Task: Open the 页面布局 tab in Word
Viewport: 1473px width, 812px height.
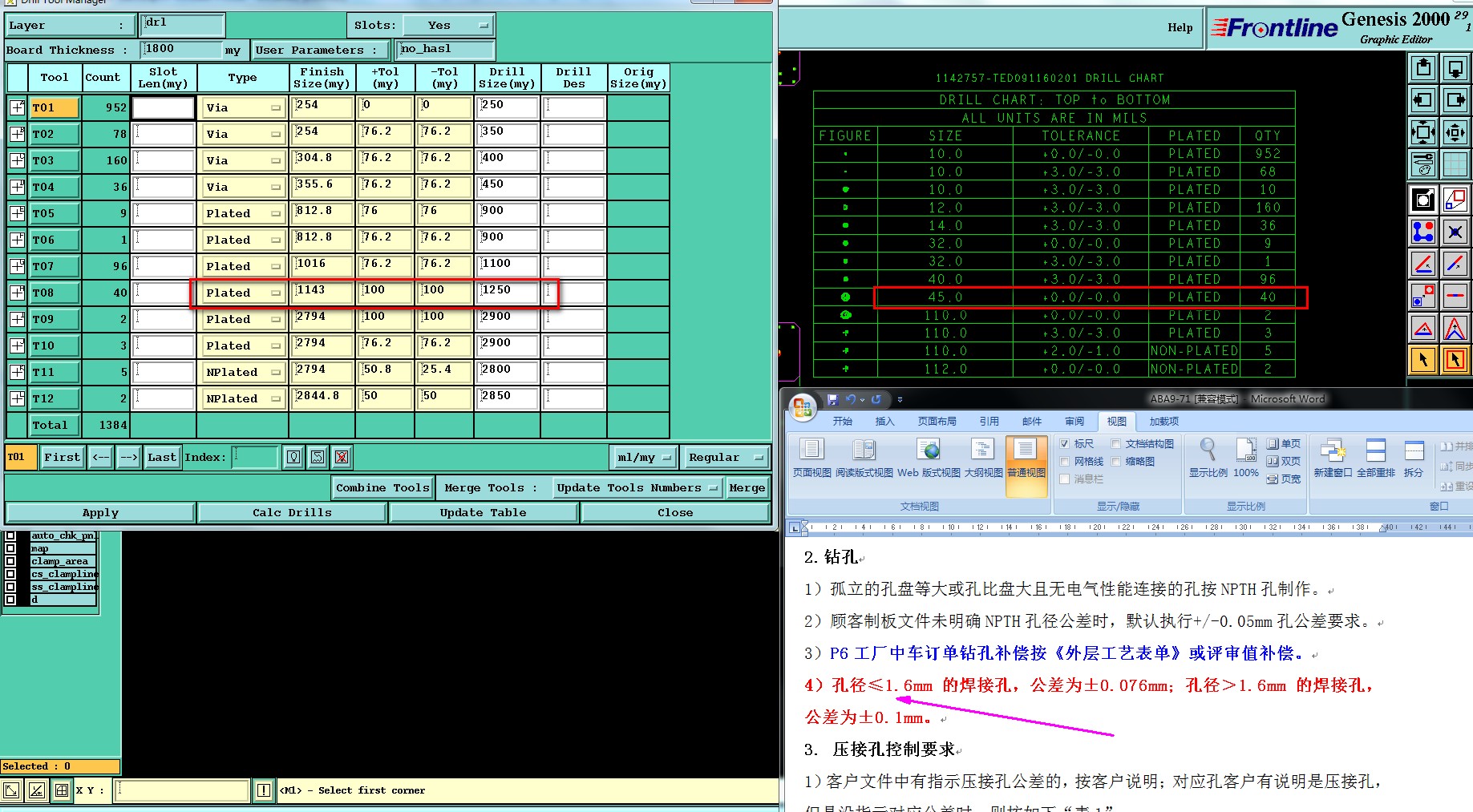Action: coord(937,422)
